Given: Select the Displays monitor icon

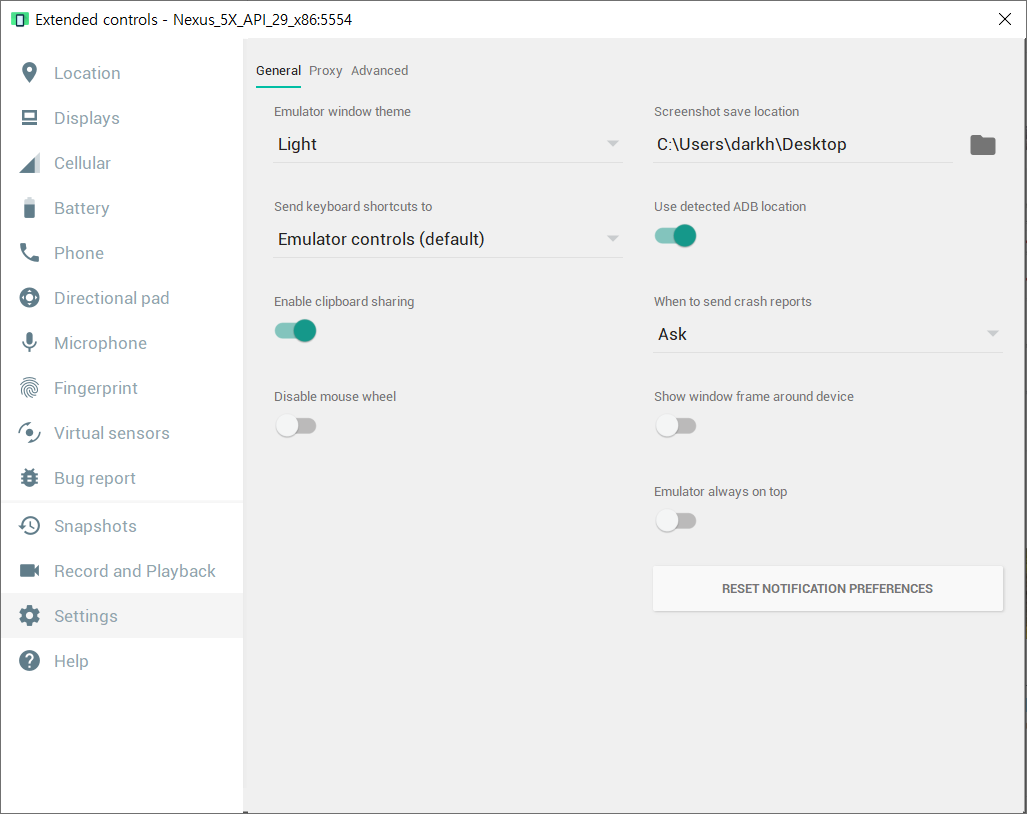Looking at the screenshot, I should point(29,118).
